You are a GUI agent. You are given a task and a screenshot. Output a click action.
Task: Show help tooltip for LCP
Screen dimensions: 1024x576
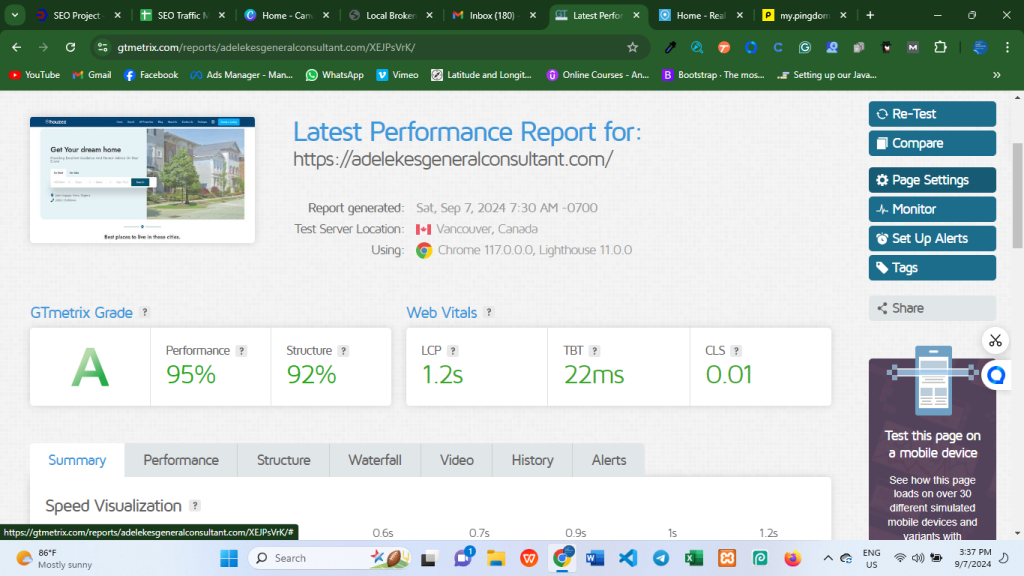click(x=453, y=351)
